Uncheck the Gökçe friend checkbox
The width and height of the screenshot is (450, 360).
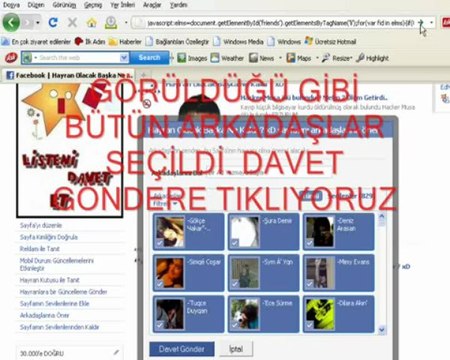point(159,243)
